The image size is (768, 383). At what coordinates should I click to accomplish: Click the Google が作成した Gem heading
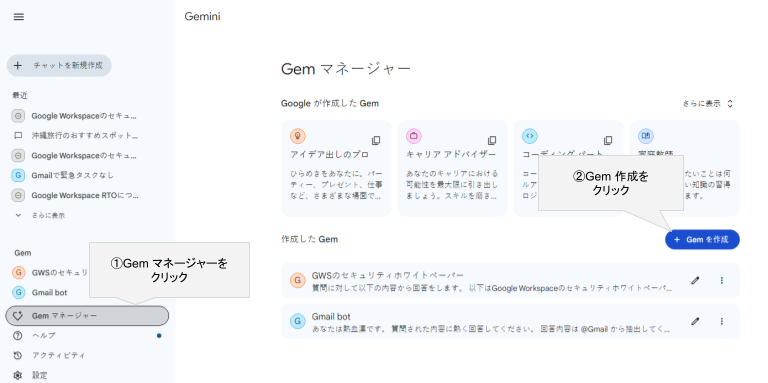[x=330, y=103]
